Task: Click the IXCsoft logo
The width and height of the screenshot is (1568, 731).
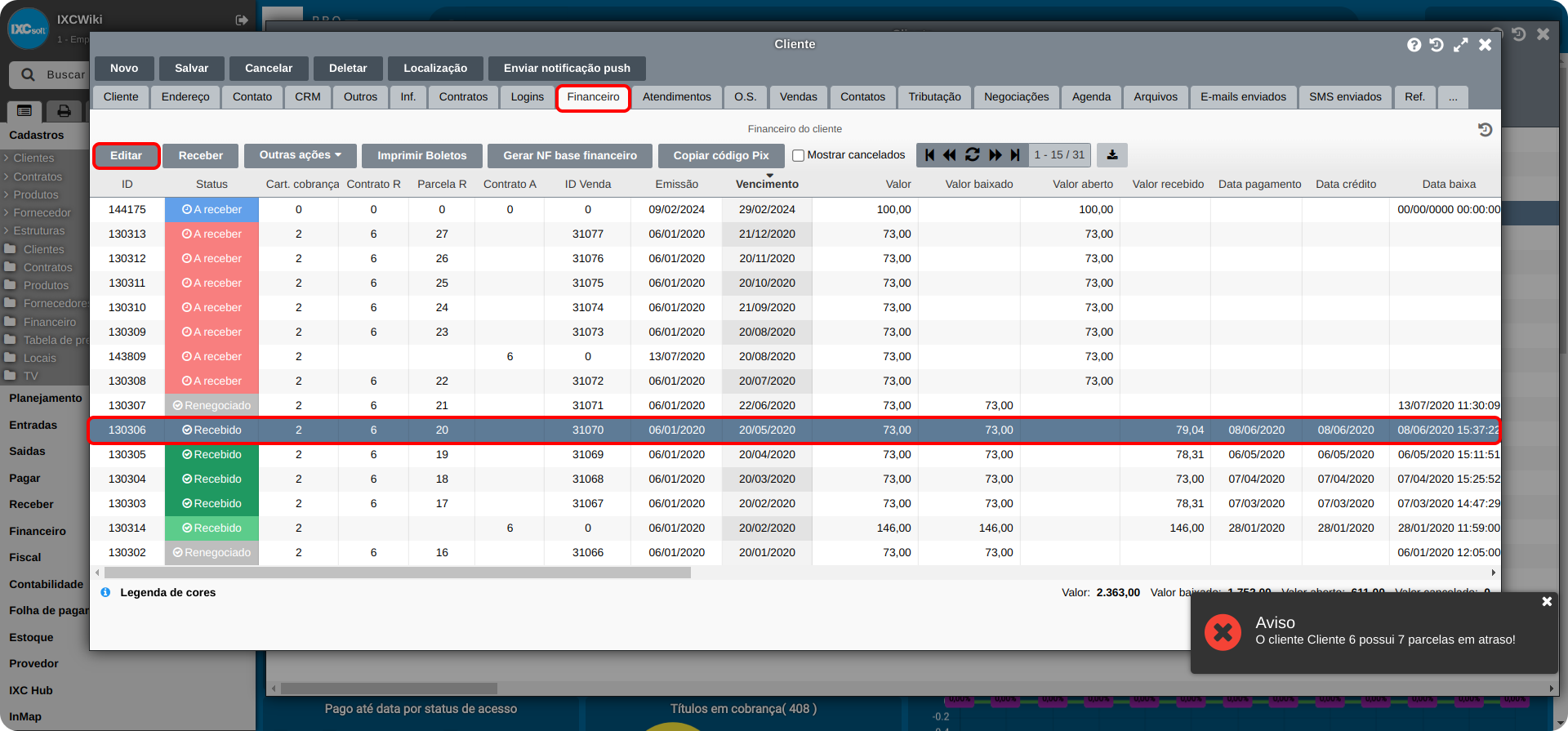Action: (x=28, y=29)
